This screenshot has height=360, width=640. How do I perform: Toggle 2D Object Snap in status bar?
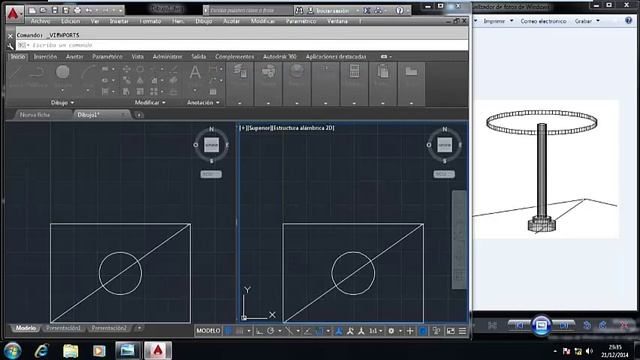click(319, 331)
